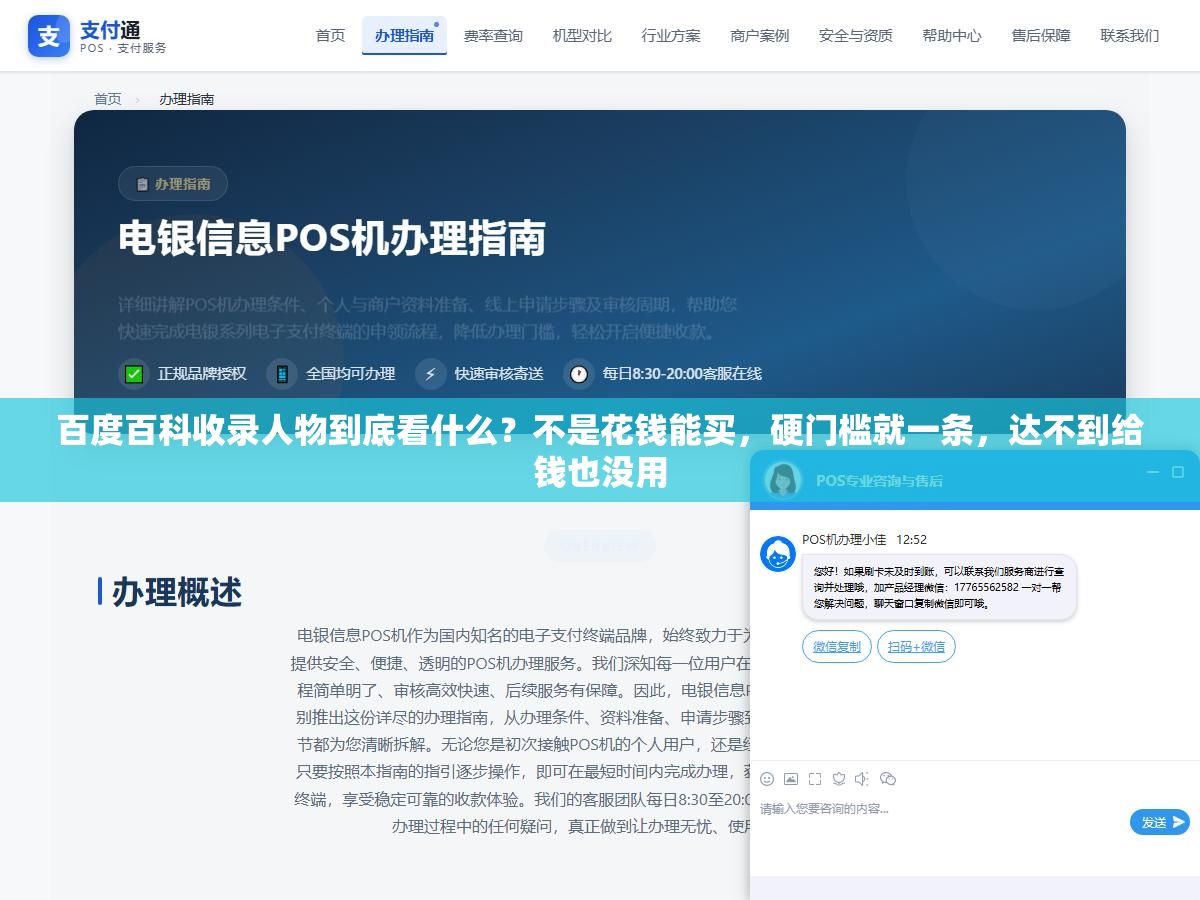
Task: Open 售后保障 nav item
Action: 1041,35
